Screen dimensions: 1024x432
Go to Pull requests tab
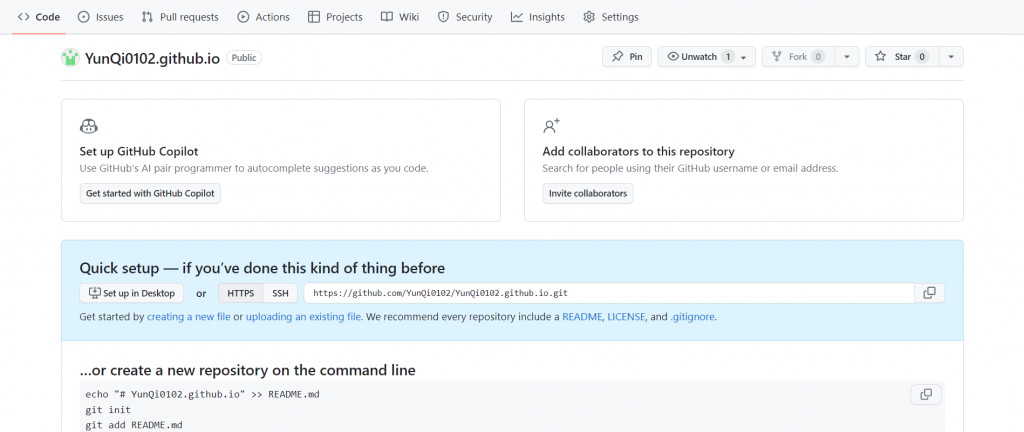tap(180, 17)
